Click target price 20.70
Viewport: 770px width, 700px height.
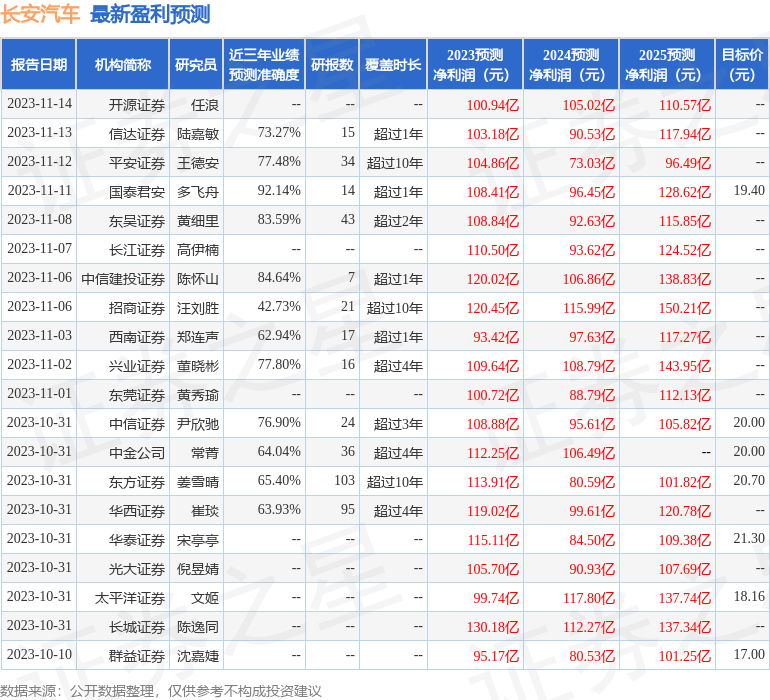pyautogui.click(x=749, y=480)
